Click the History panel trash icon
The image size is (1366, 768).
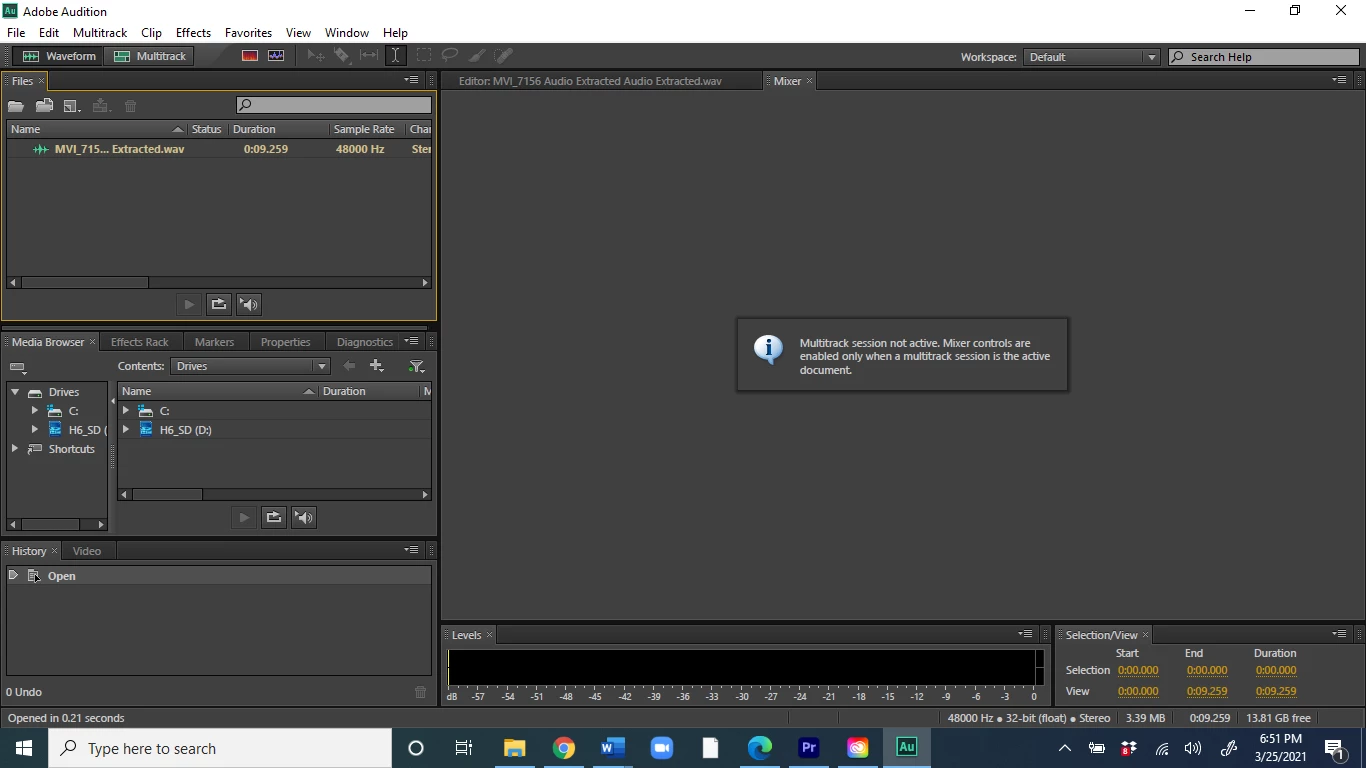(x=420, y=692)
